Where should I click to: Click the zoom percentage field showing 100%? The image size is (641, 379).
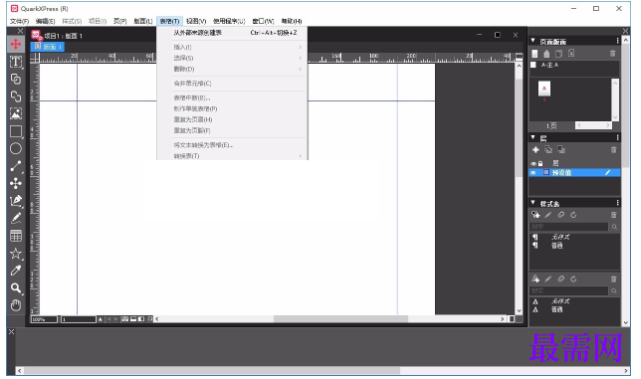(44, 319)
